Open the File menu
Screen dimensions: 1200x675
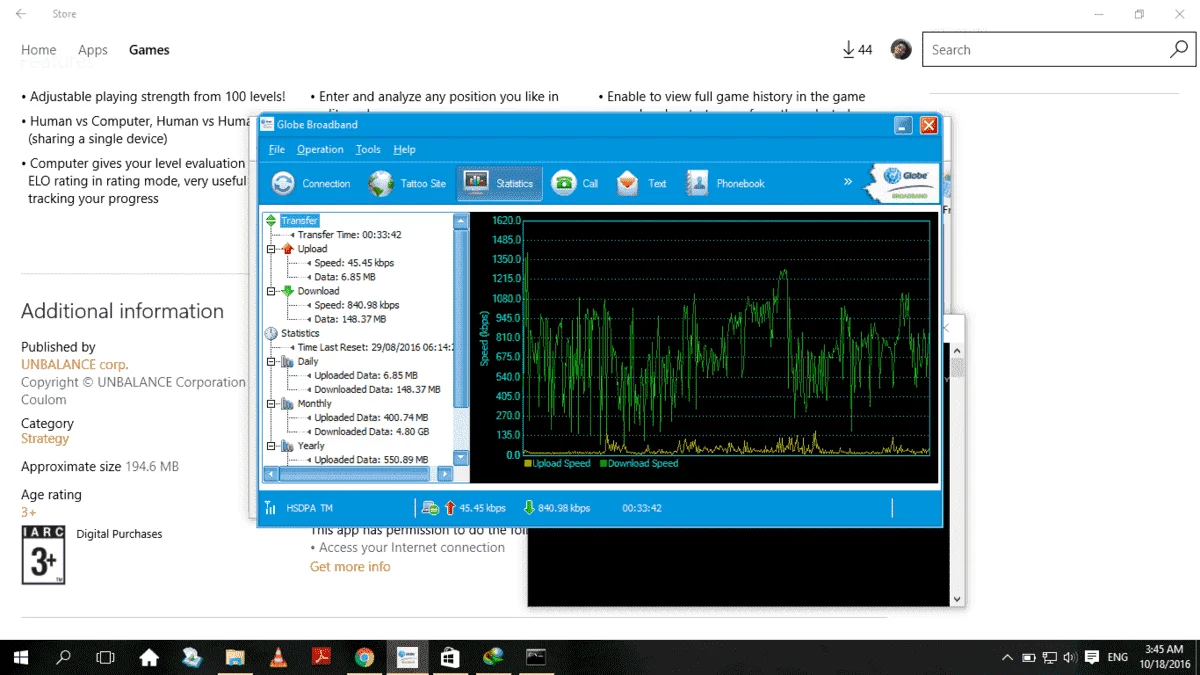tap(277, 149)
